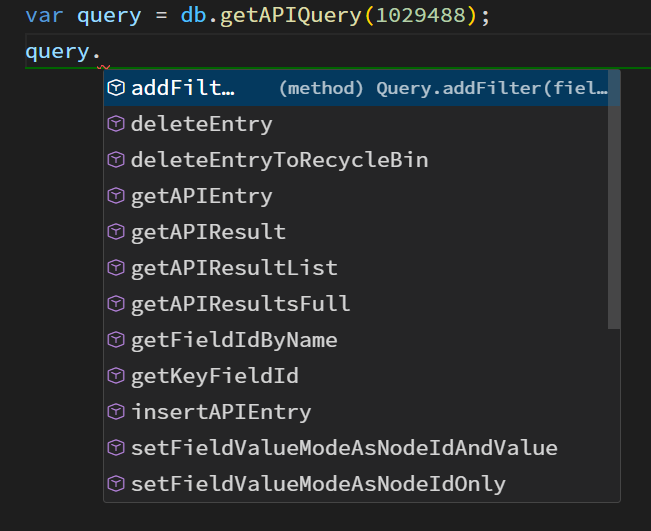This screenshot has height=531, width=651.
Task: Click the cube icon beside deleteEntryToRecycleBin
Action: (116, 160)
